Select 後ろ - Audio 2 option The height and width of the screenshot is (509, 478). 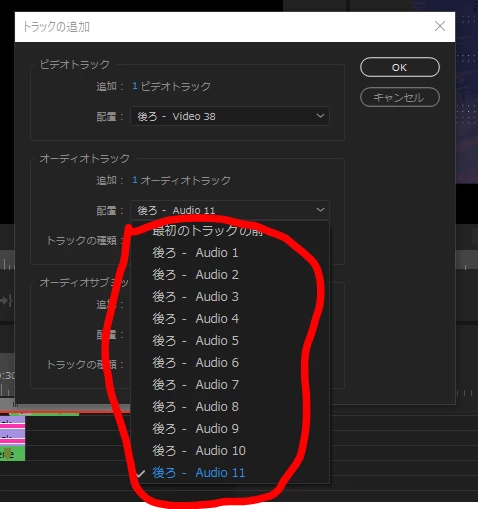click(230, 275)
